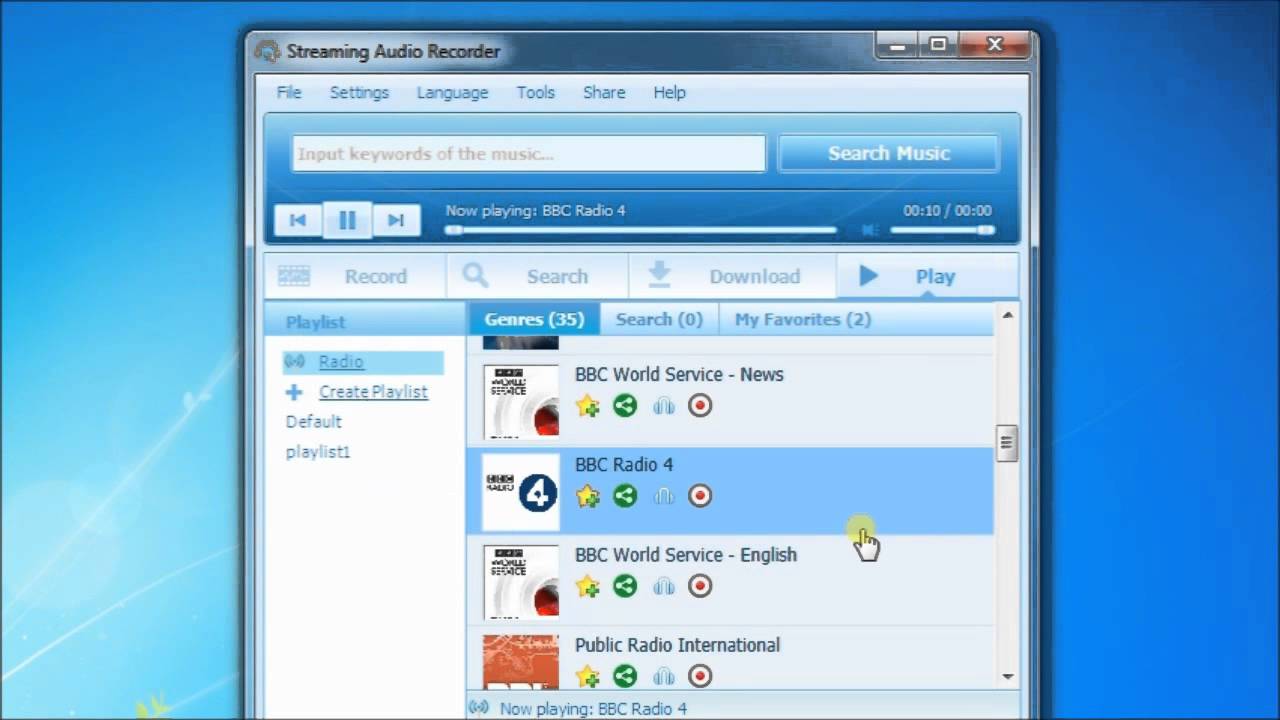Click the playback progress slider
Screen dimensions: 1280x720
pos(641,230)
